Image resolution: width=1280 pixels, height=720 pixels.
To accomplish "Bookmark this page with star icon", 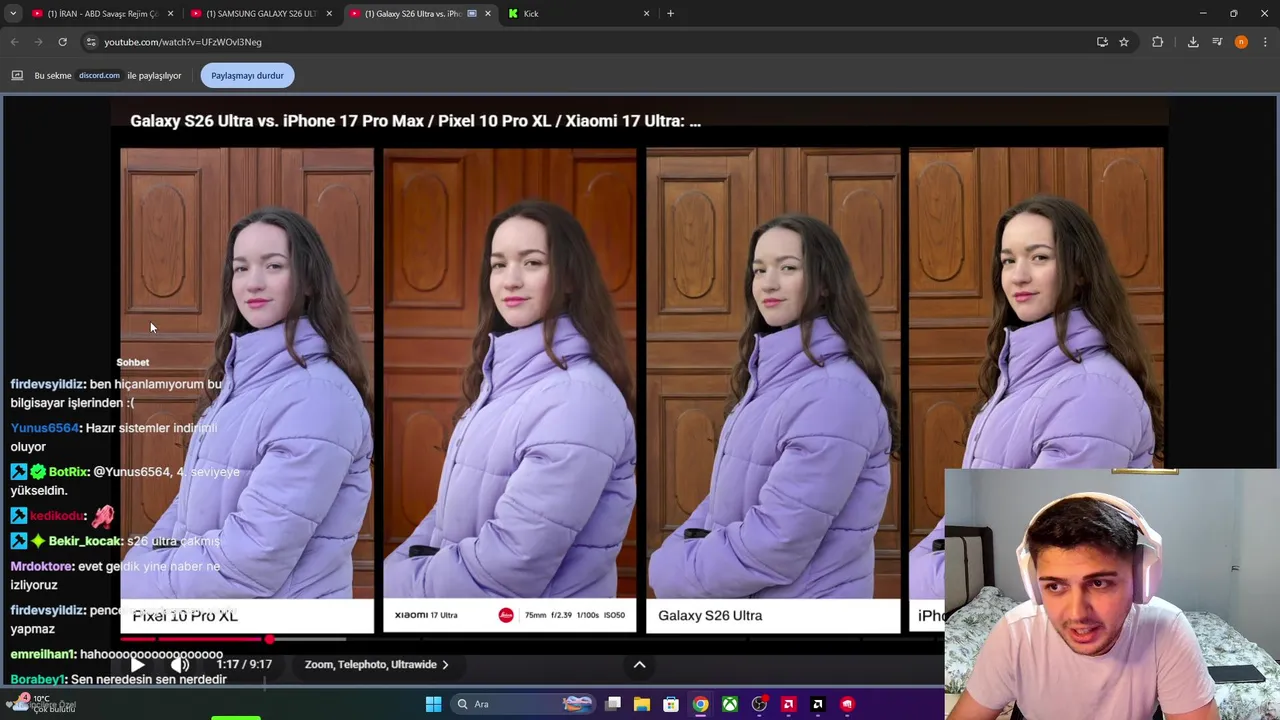I will click(1124, 42).
